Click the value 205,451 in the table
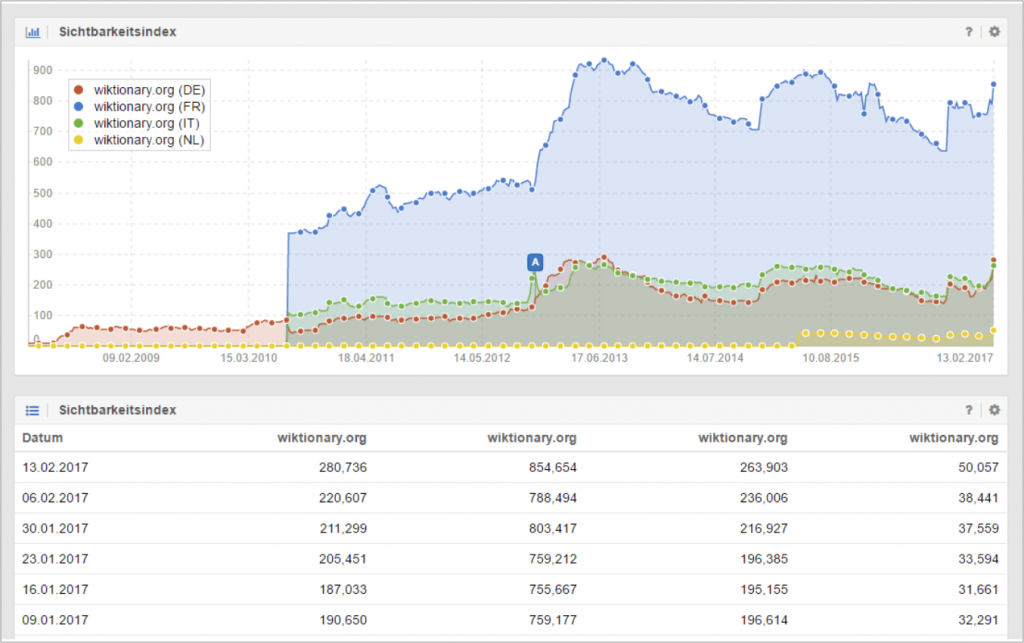Image resolution: width=1024 pixels, height=643 pixels. pyautogui.click(x=343, y=559)
